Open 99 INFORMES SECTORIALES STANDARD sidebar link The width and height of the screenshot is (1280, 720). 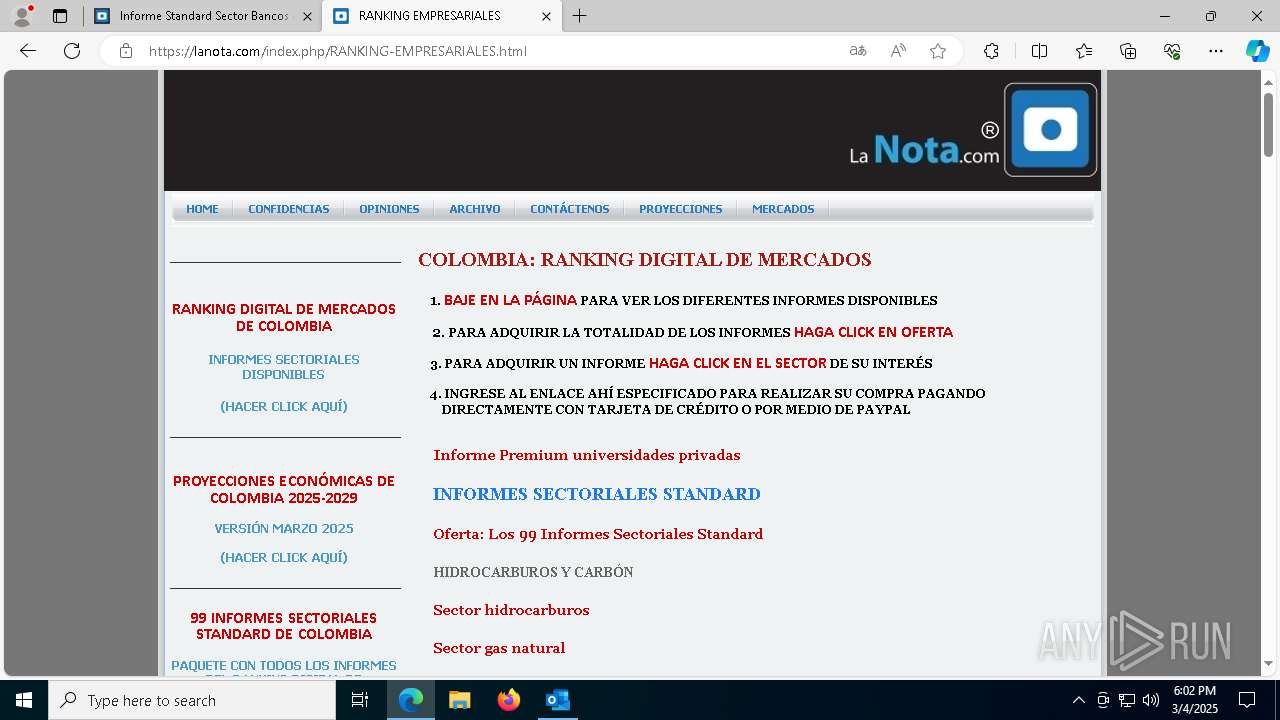[x=284, y=626]
